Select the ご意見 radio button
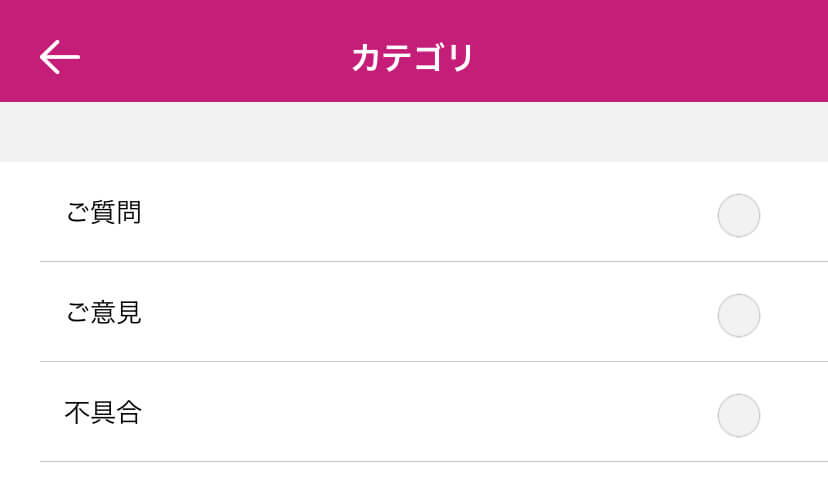Viewport: 828px width, 499px height. [739, 315]
